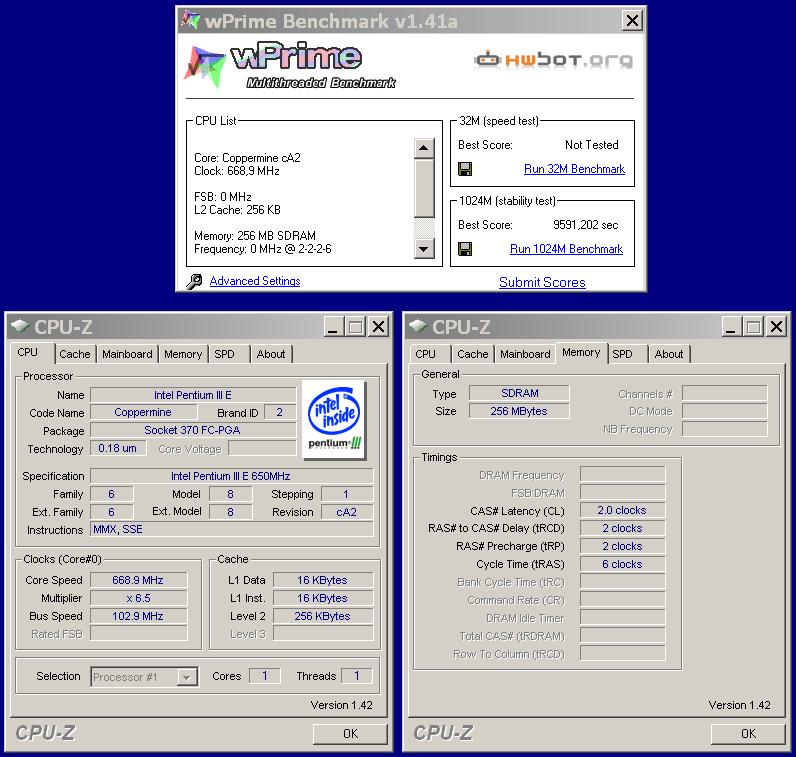Click Bus Speed value '102.9 MHz'

(138, 616)
